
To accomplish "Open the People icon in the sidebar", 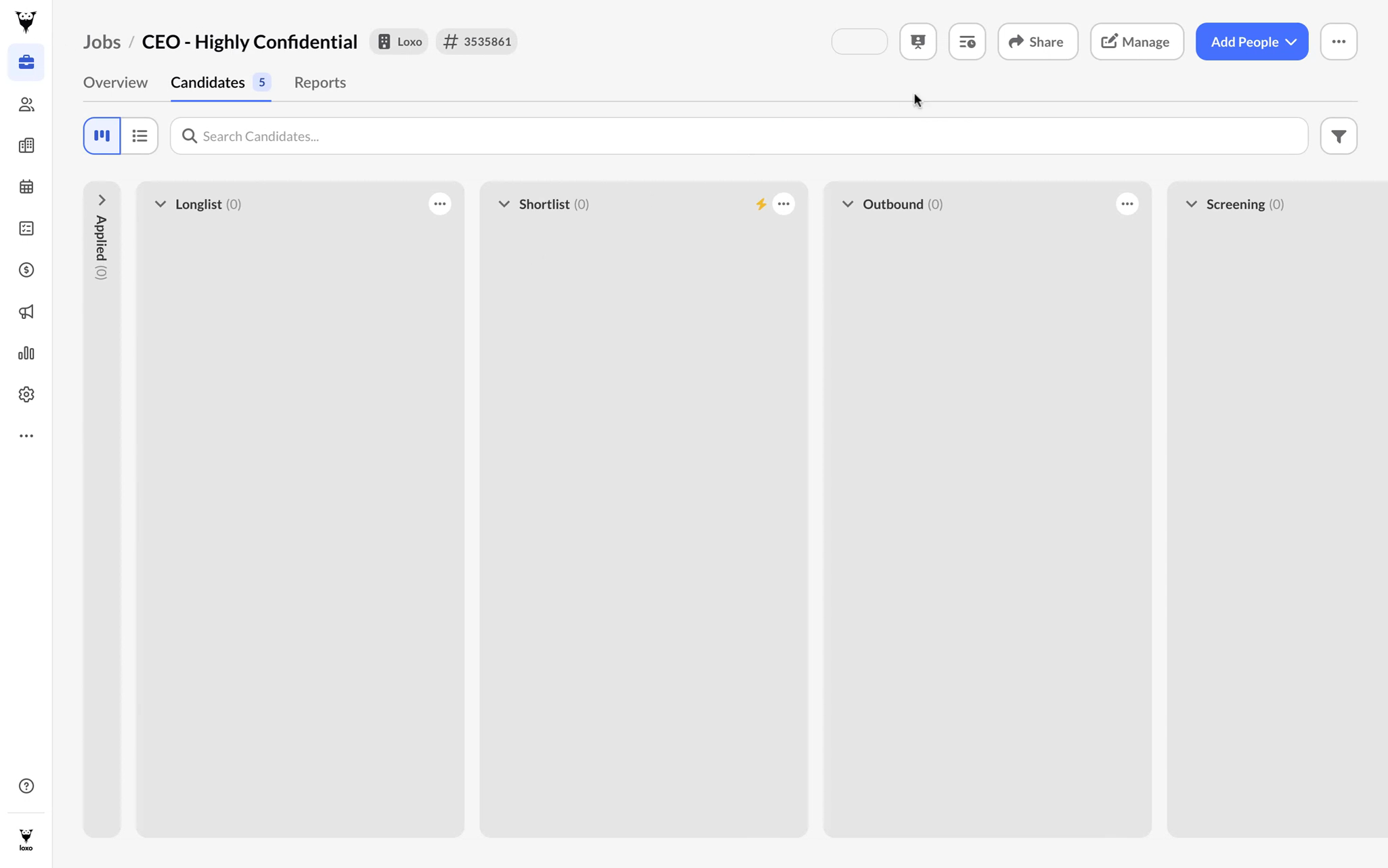I will tap(26, 104).
